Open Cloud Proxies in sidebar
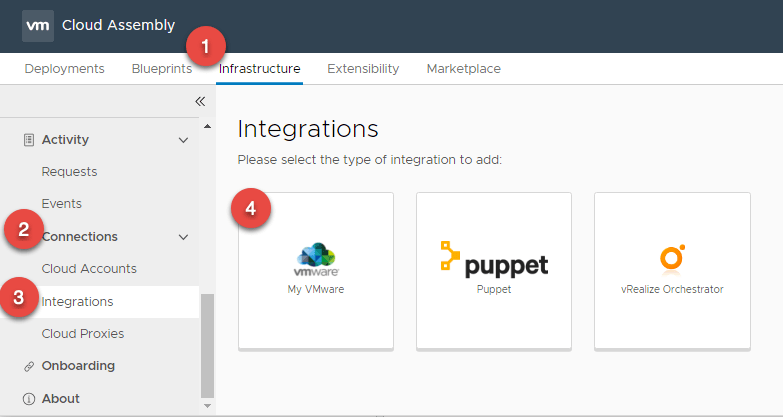Viewport: 783px width, 417px height. pyautogui.click(x=83, y=334)
